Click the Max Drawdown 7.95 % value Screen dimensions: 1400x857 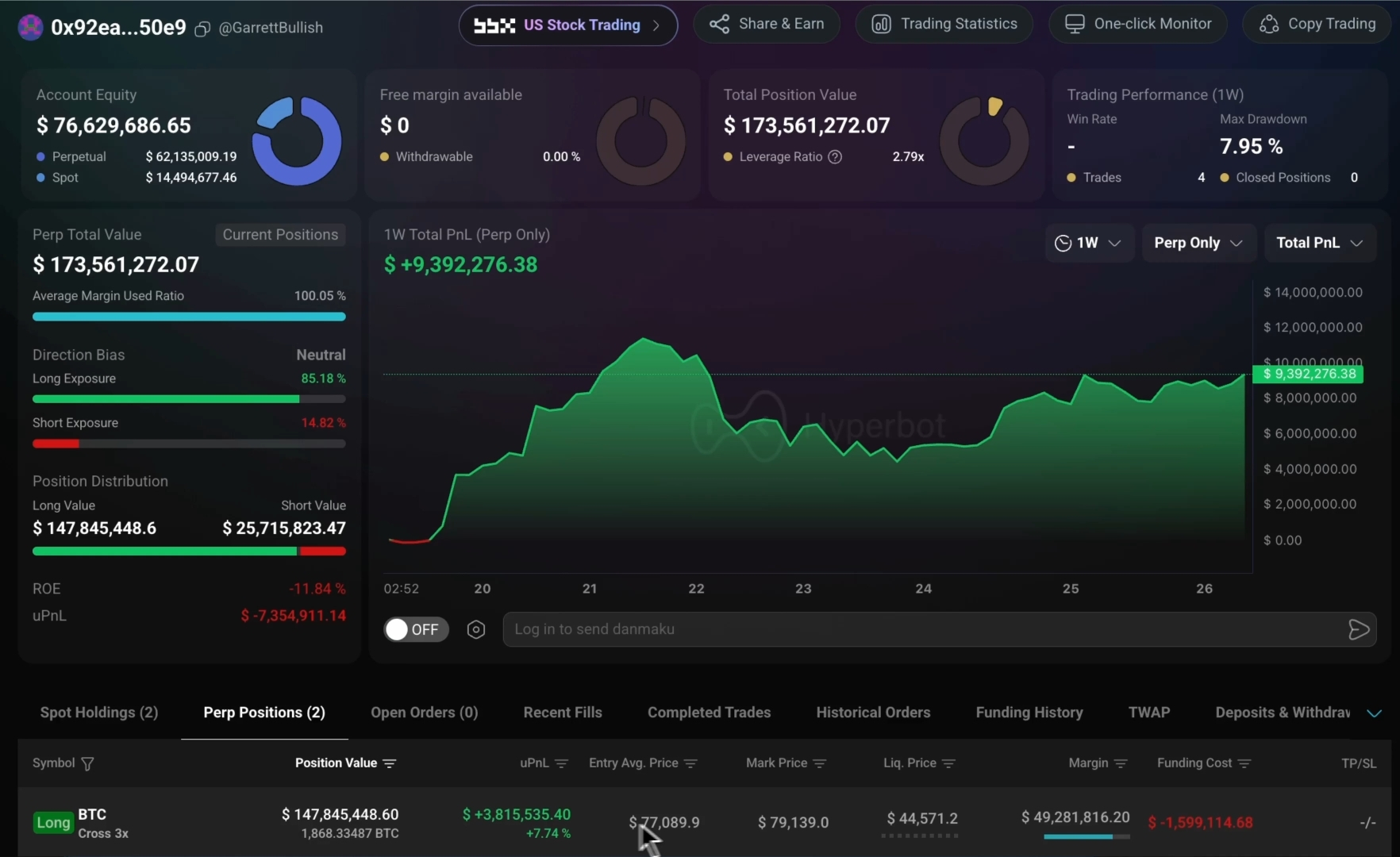pyautogui.click(x=1252, y=146)
